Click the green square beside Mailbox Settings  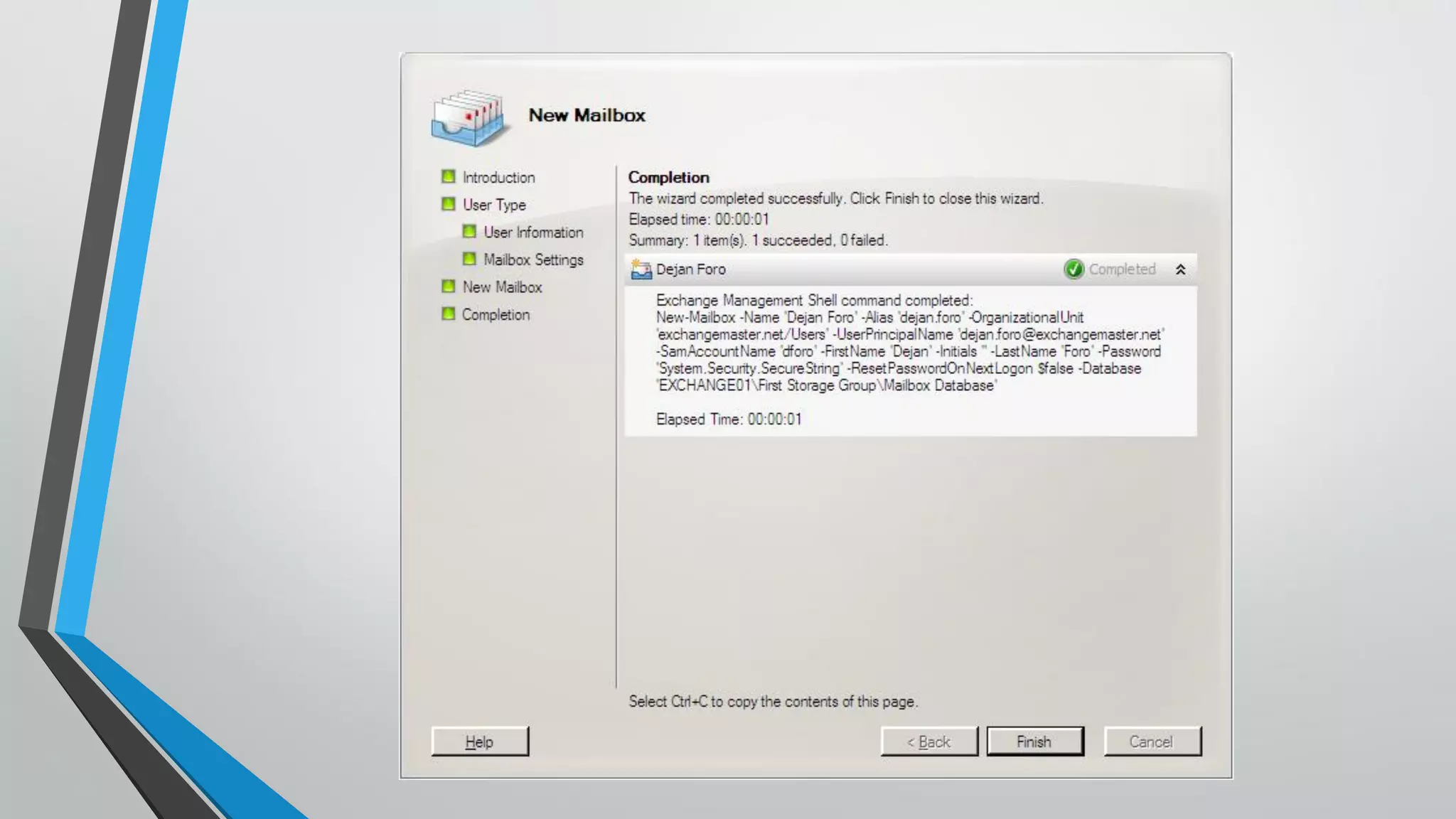(469, 259)
